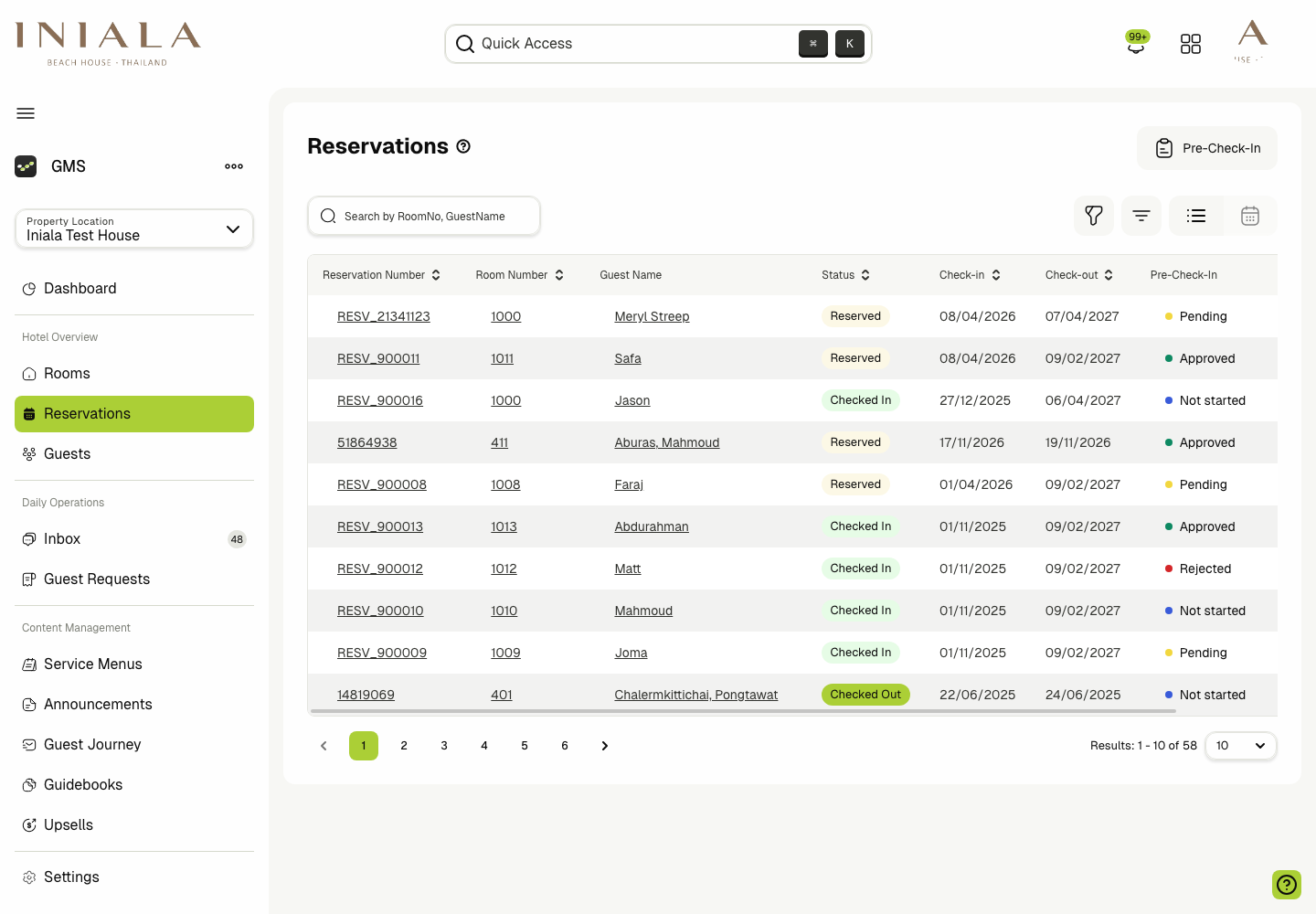Open the GMS three-dot options menu
This screenshot has width=1316, height=914.
pos(233,165)
